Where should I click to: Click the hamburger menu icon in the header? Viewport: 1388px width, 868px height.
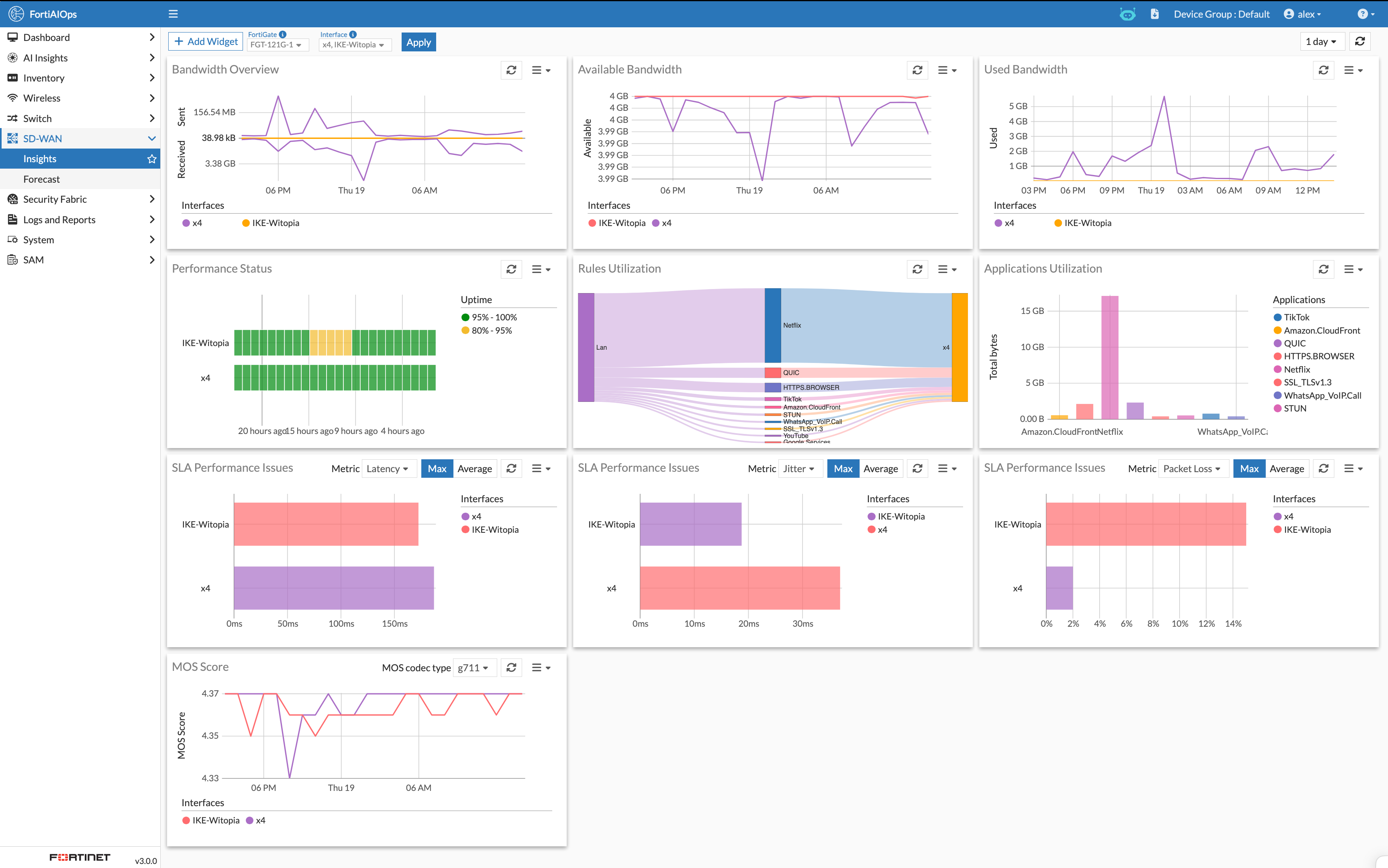pyautogui.click(x=173, y=14)
